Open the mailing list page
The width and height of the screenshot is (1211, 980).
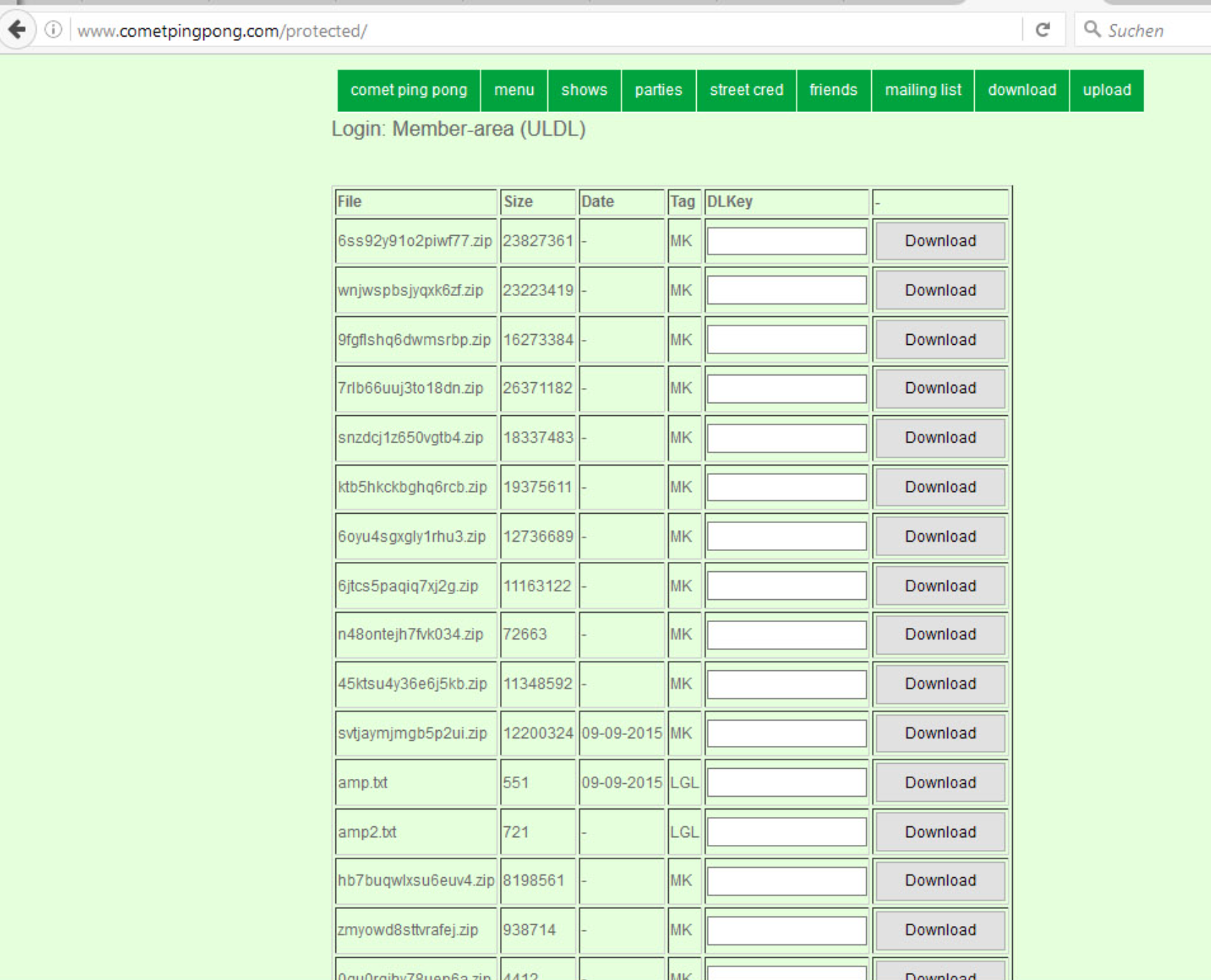pos(923,91)
